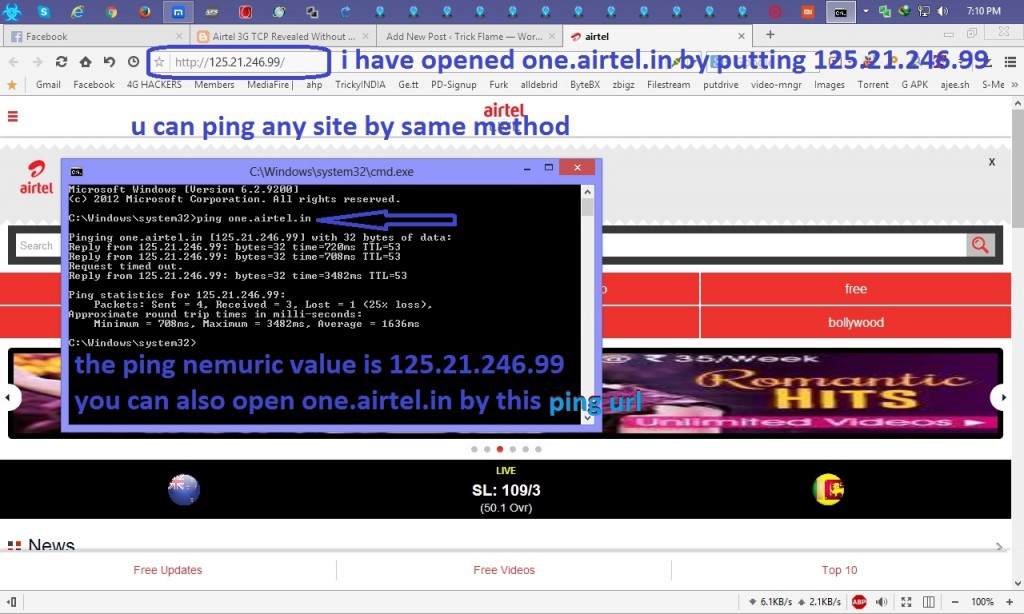Click the Top 10 link
Viewport: 1024px width, 614px height.
pos(839,570)
